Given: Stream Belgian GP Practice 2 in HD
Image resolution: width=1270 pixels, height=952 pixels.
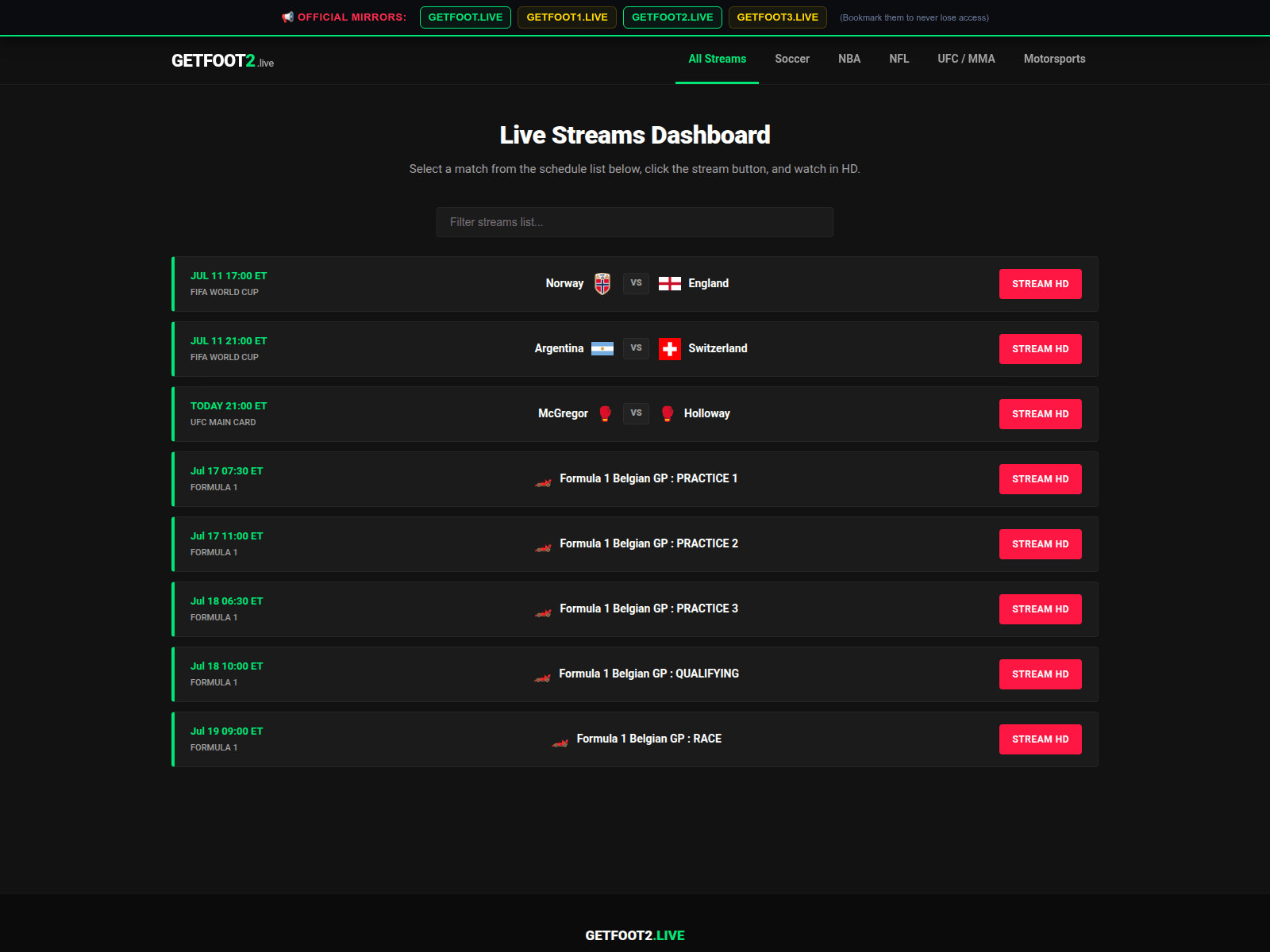Looking at the screenshot, I should [1040, 544].
